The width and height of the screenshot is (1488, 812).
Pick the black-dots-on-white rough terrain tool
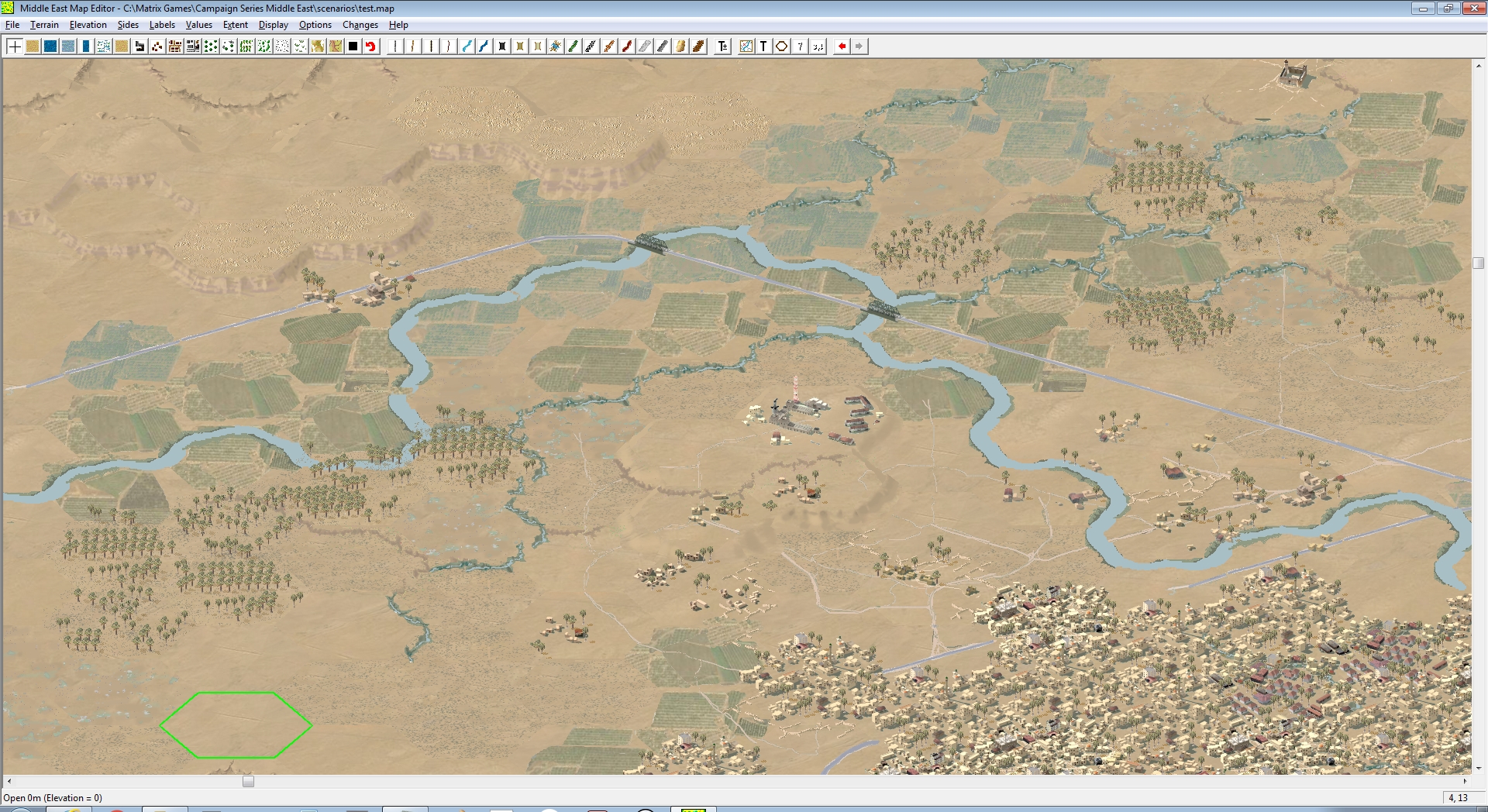pos(282,46)
